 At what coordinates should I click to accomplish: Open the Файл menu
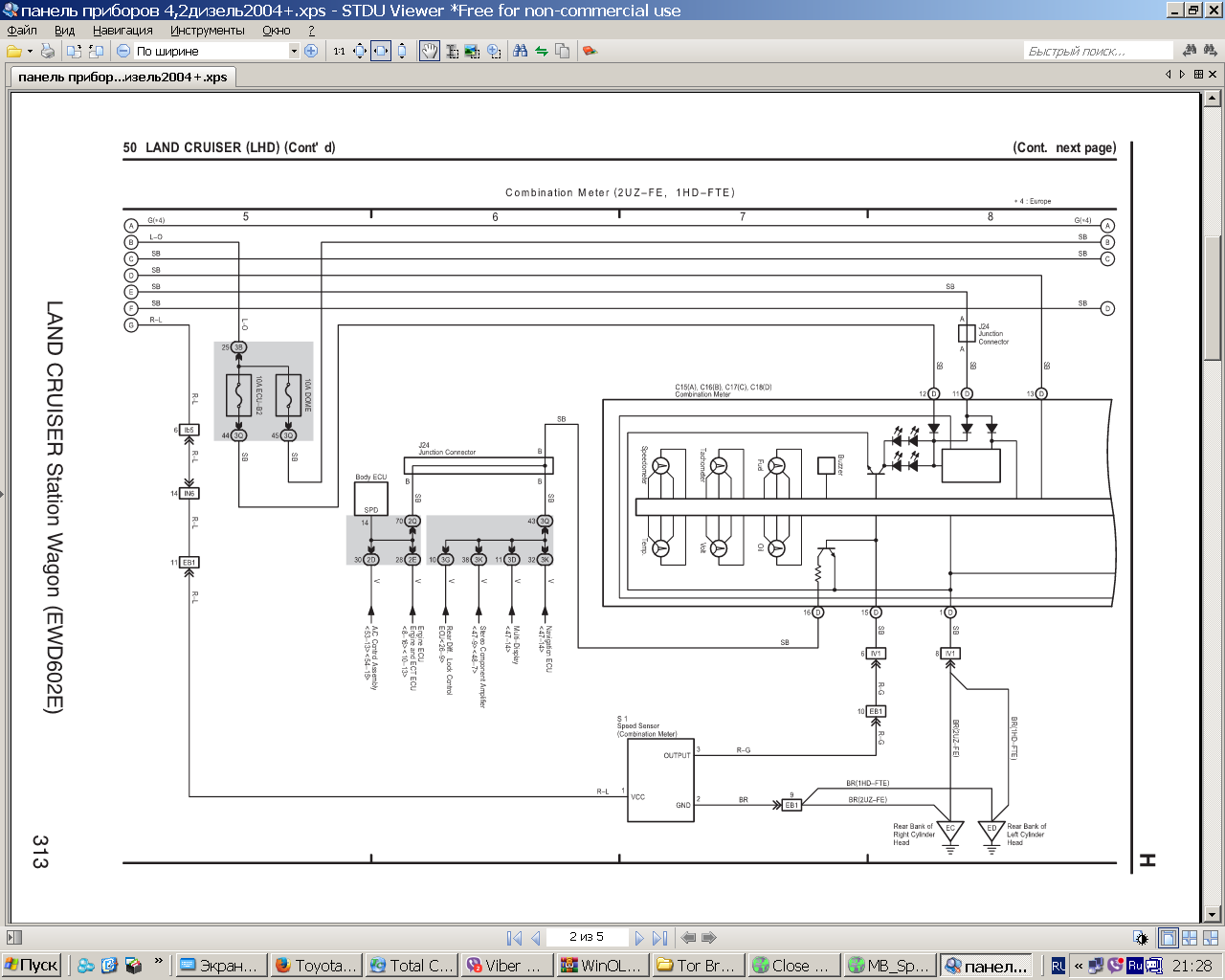22,31
